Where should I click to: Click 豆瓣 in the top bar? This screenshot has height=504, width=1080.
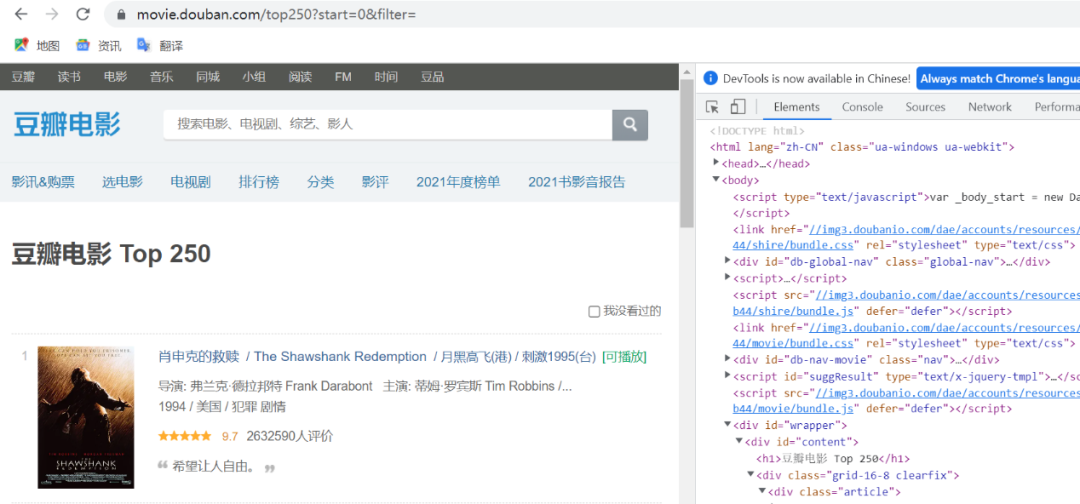(23, 77)
